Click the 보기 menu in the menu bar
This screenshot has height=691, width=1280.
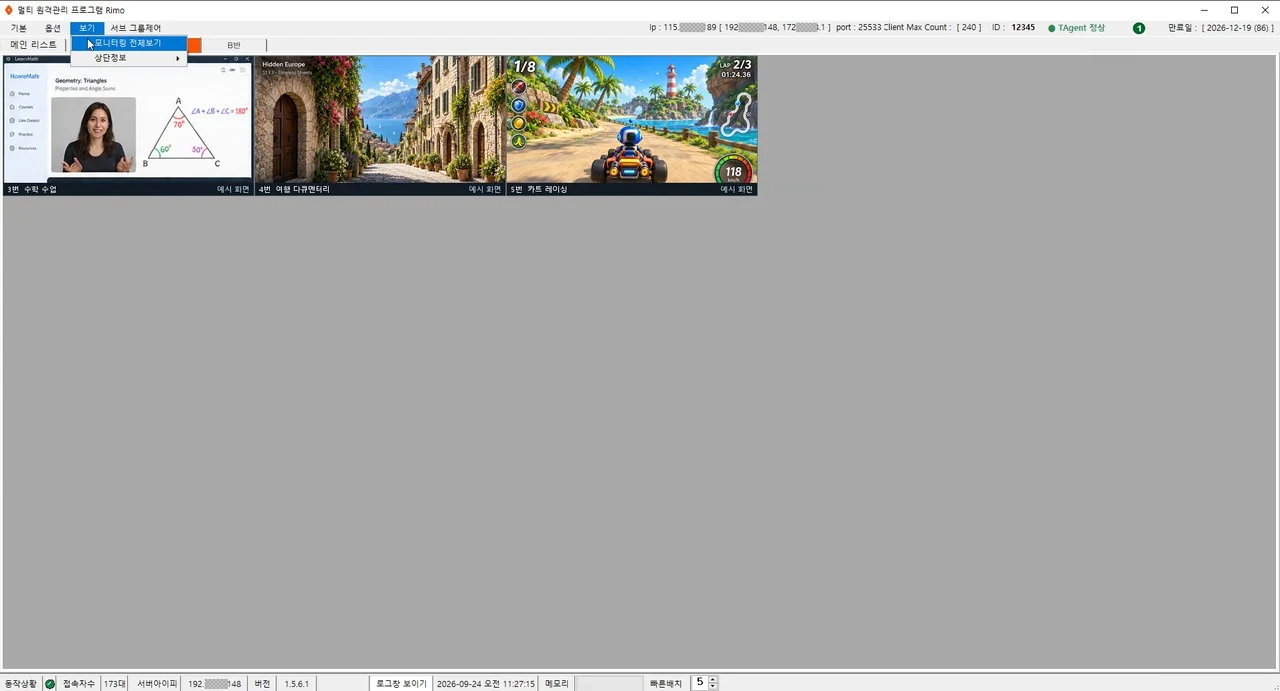[87, 28]
